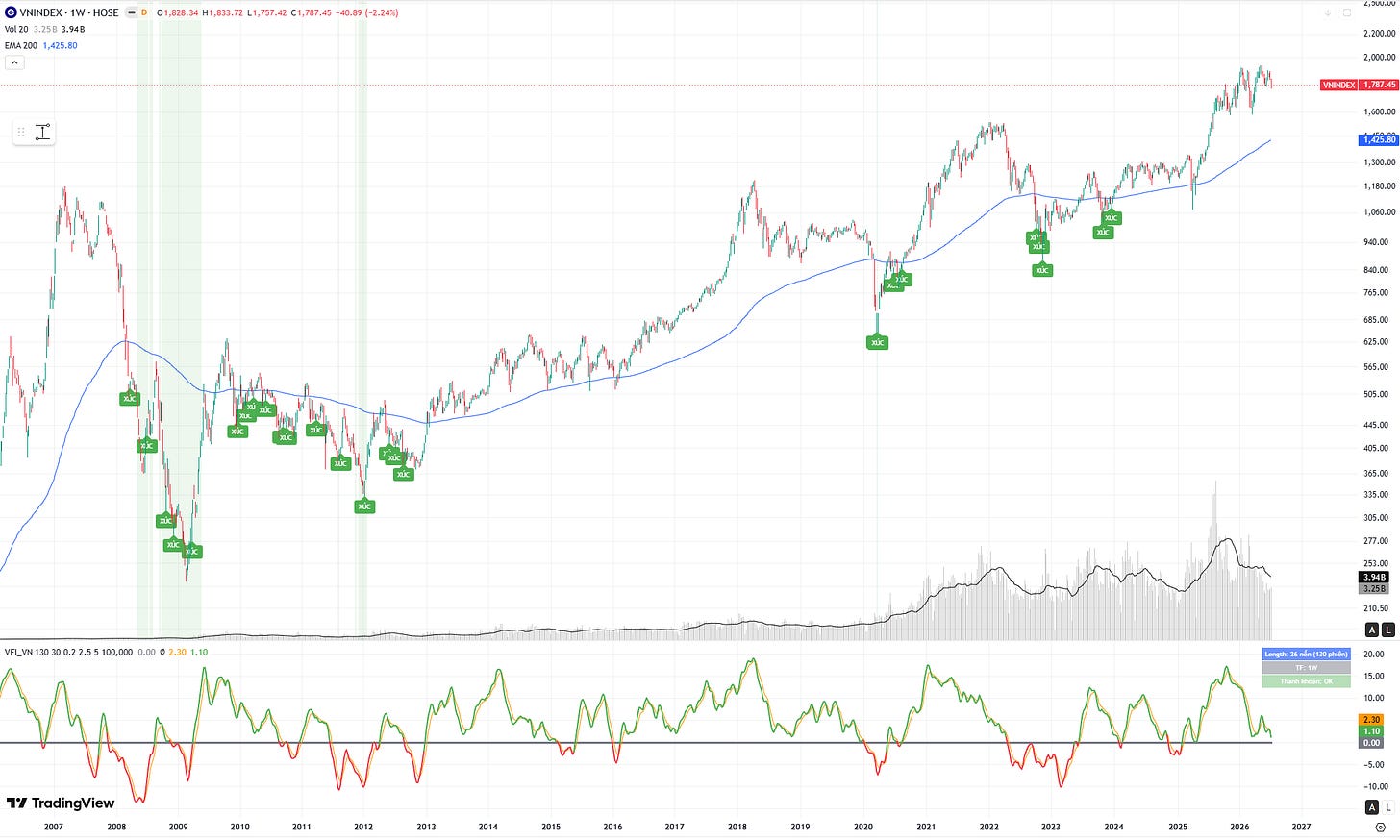Click the gray TF: 1W table cell
The height and width of the screenshot is (840, 1400).
(x=1306, y=667)
